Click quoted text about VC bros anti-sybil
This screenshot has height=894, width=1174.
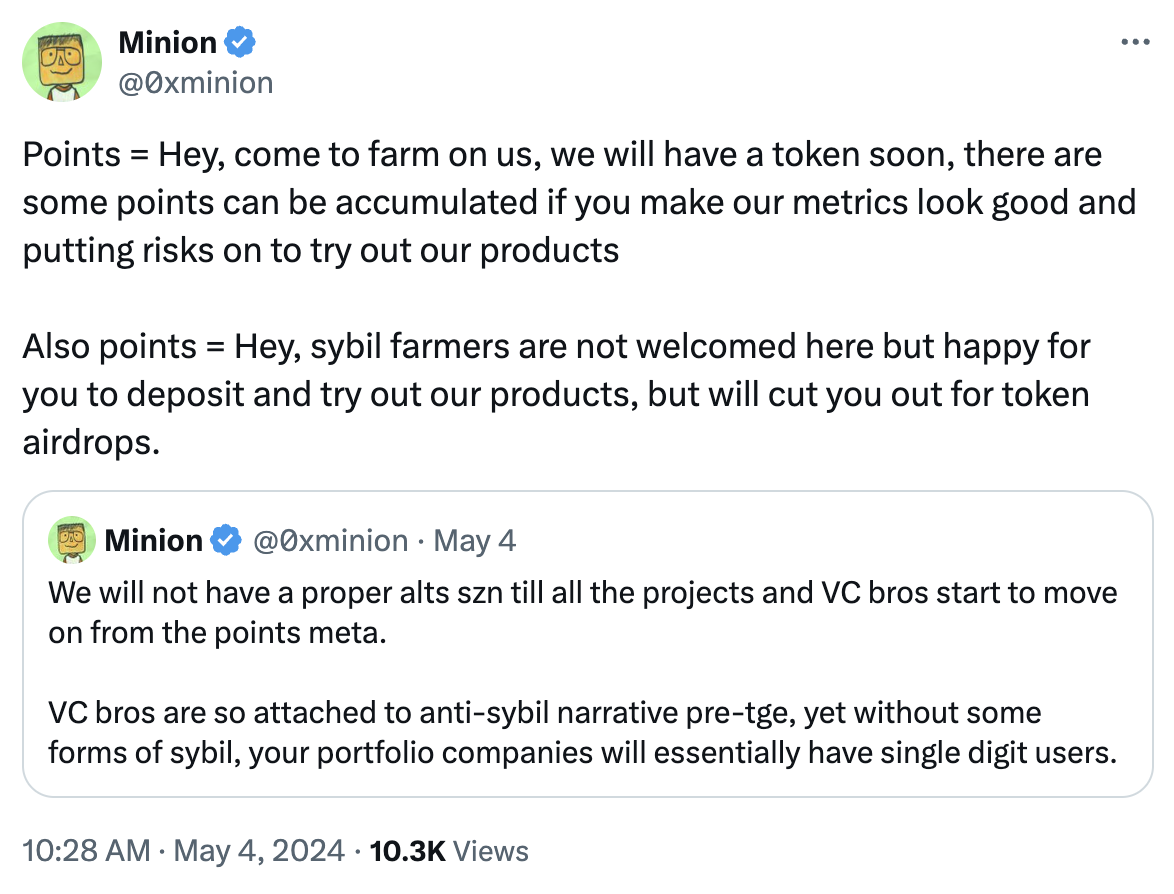(583, 733)
